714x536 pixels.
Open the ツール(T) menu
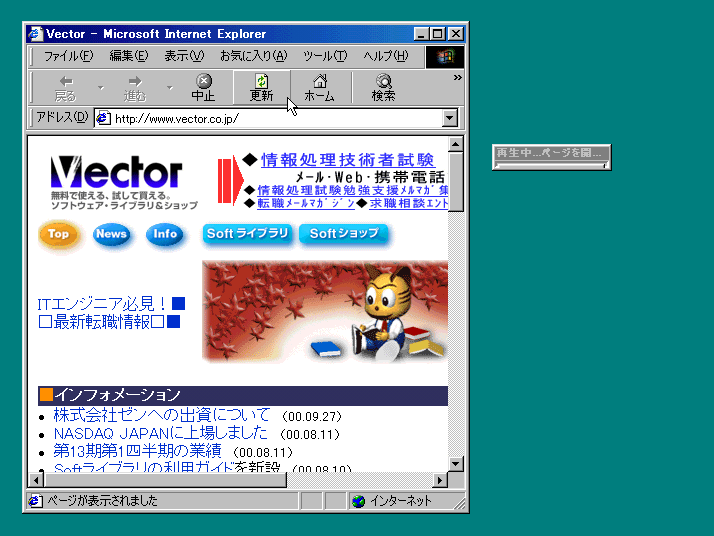pyautogui.click(x=325, y=56)
